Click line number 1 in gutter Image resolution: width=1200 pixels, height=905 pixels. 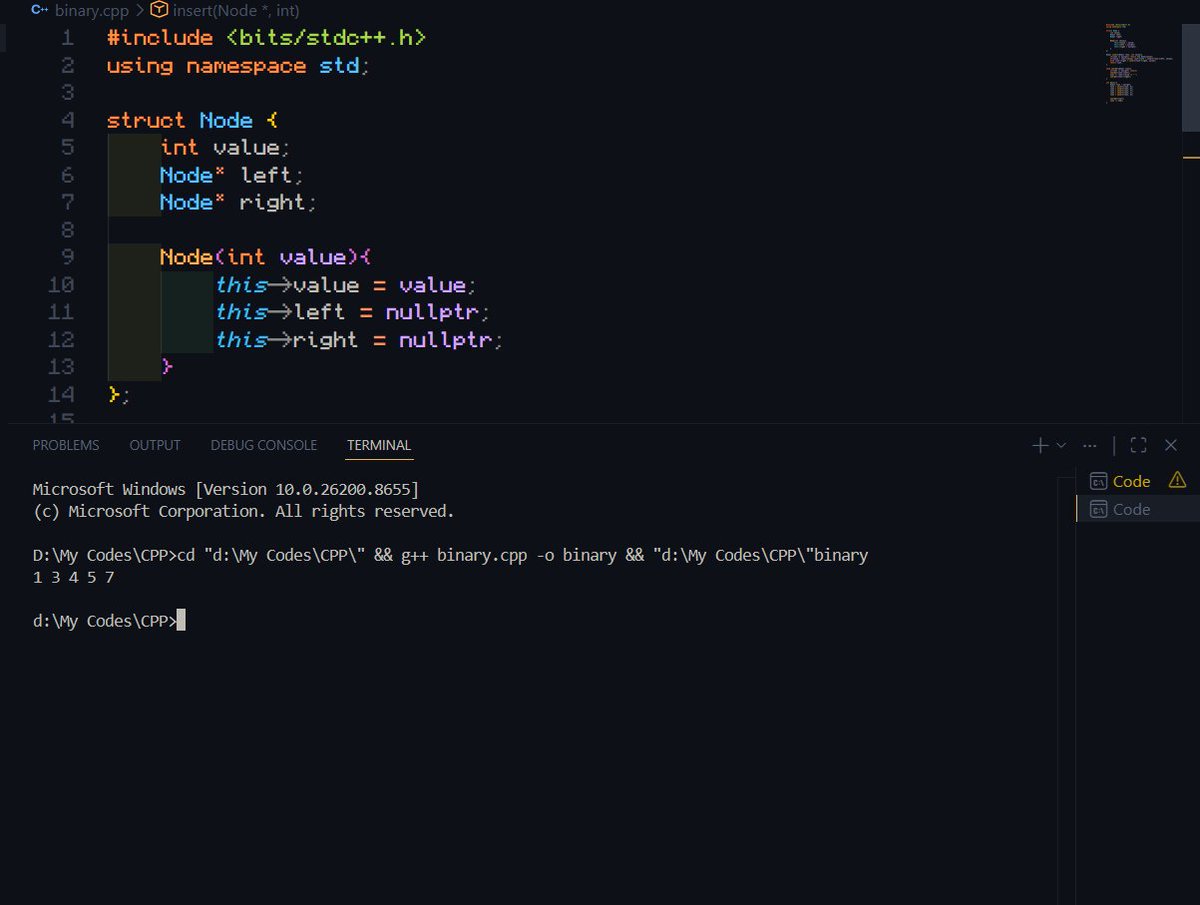67,38
